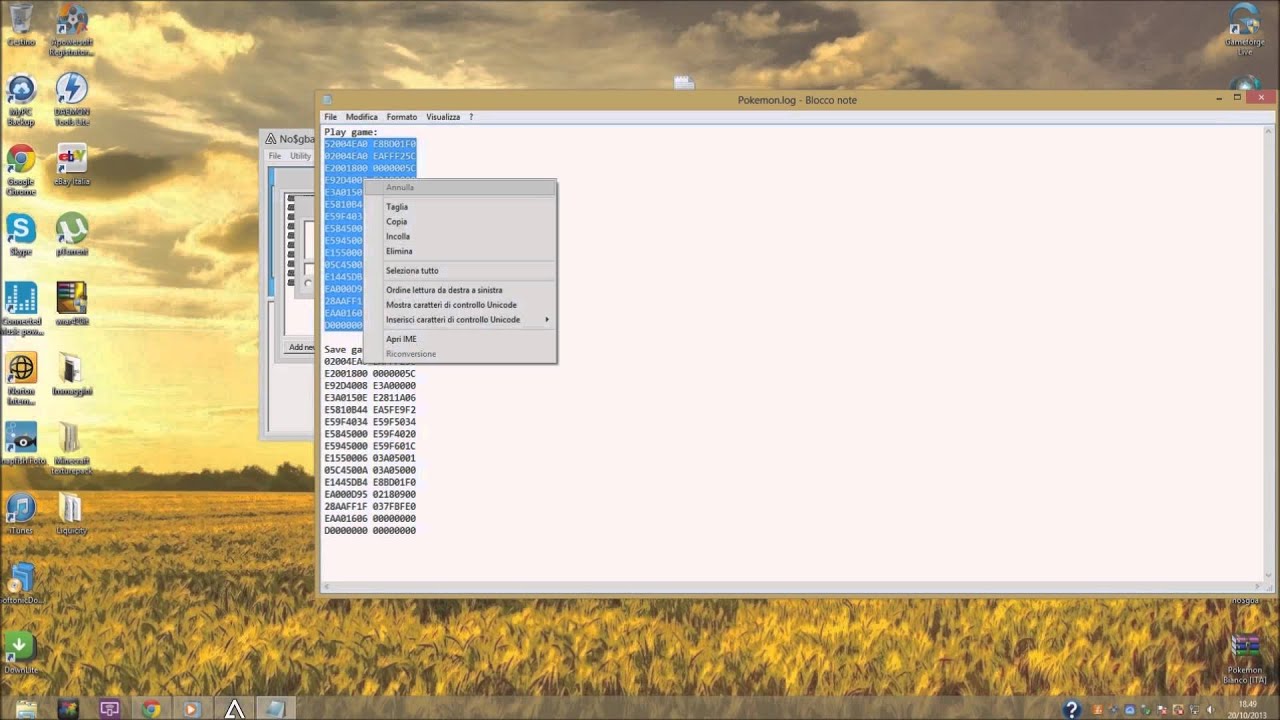Click the colorful tiles taskbar icon
This screenshot has height=720, width=1280.
click(x=68, y=709)
